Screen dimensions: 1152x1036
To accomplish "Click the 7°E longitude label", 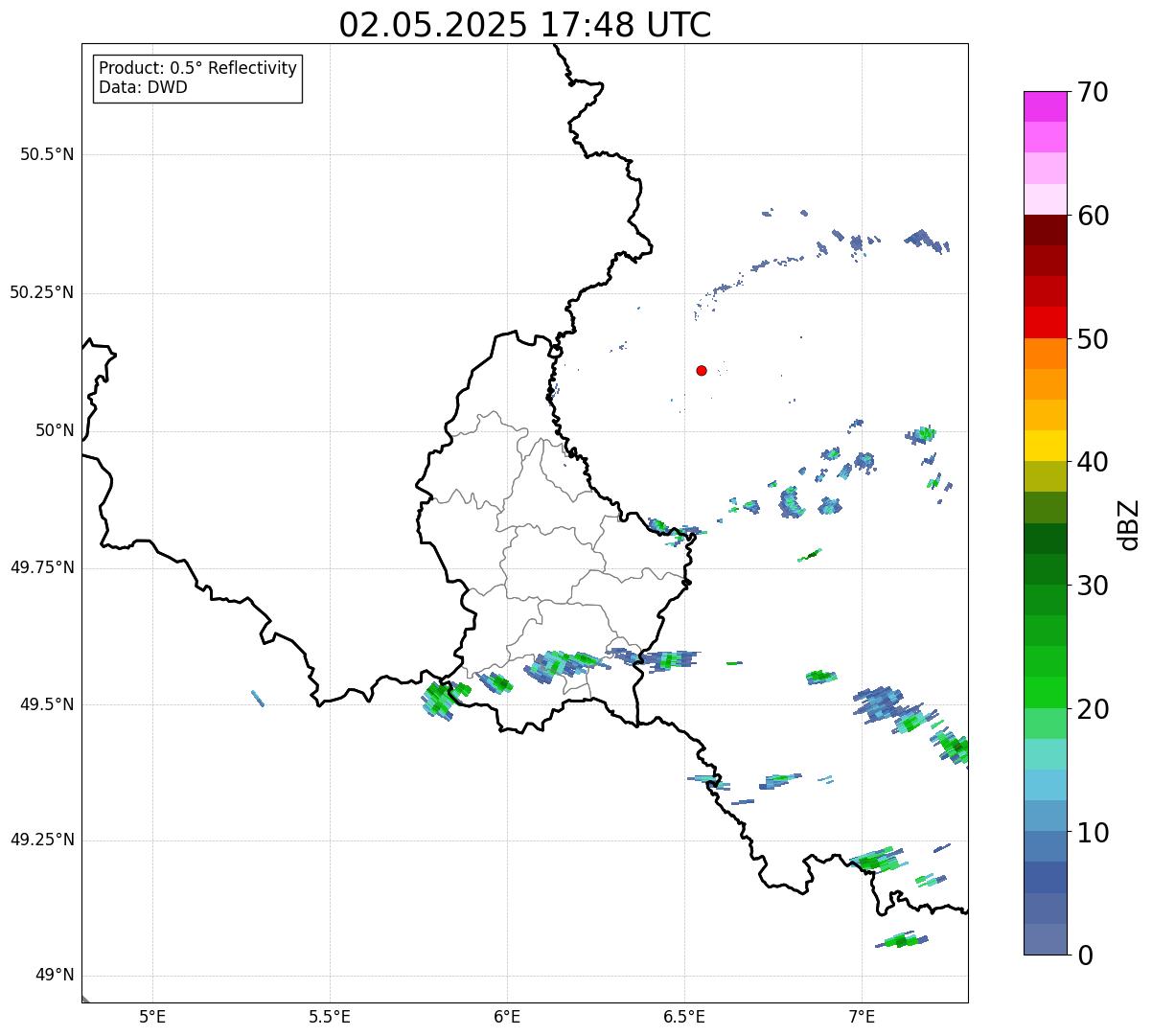I will pyautogui.click(x=862, y=1016).
